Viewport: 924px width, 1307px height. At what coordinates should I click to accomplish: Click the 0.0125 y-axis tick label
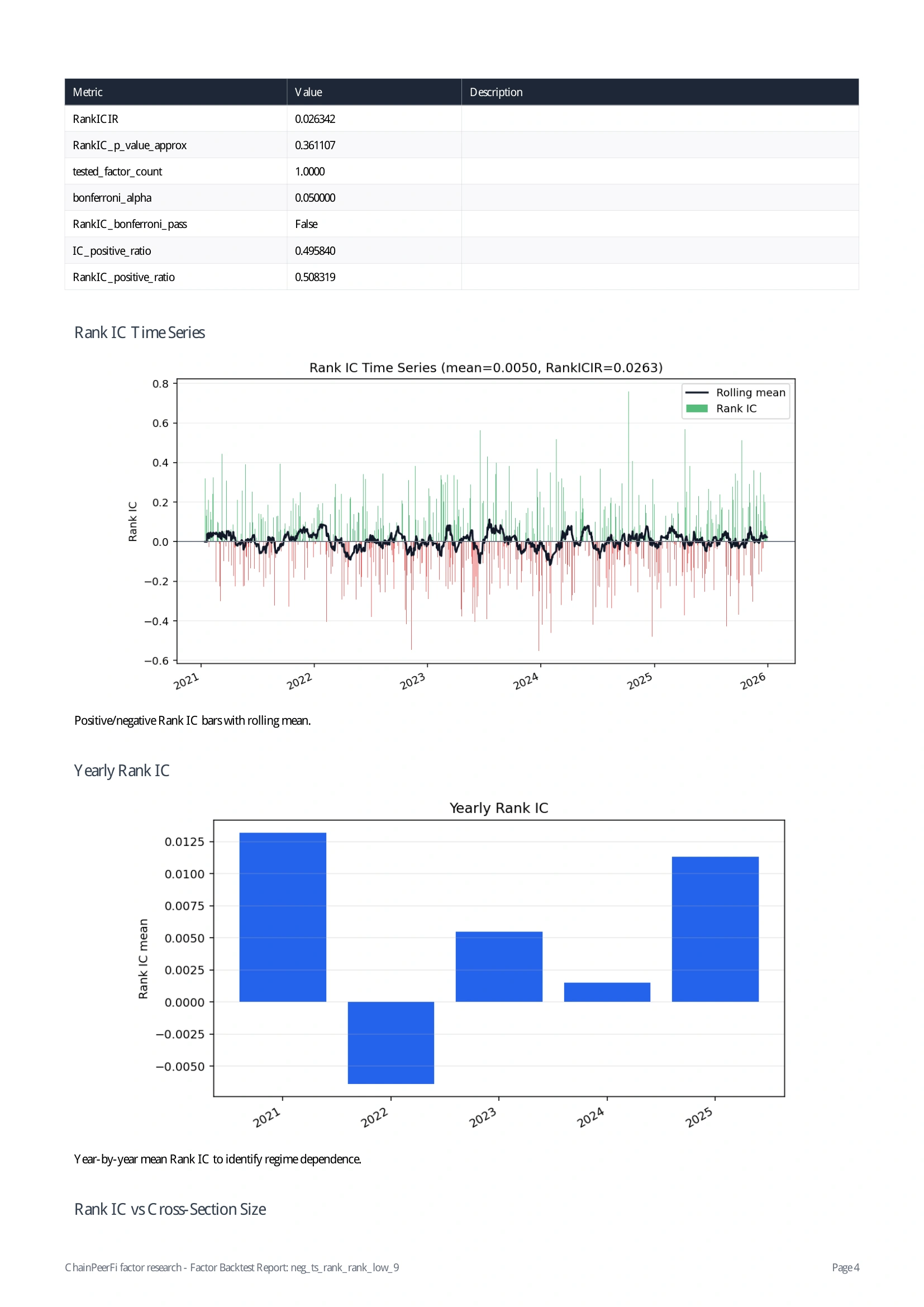pyautogui.click(x=184, y=842)
